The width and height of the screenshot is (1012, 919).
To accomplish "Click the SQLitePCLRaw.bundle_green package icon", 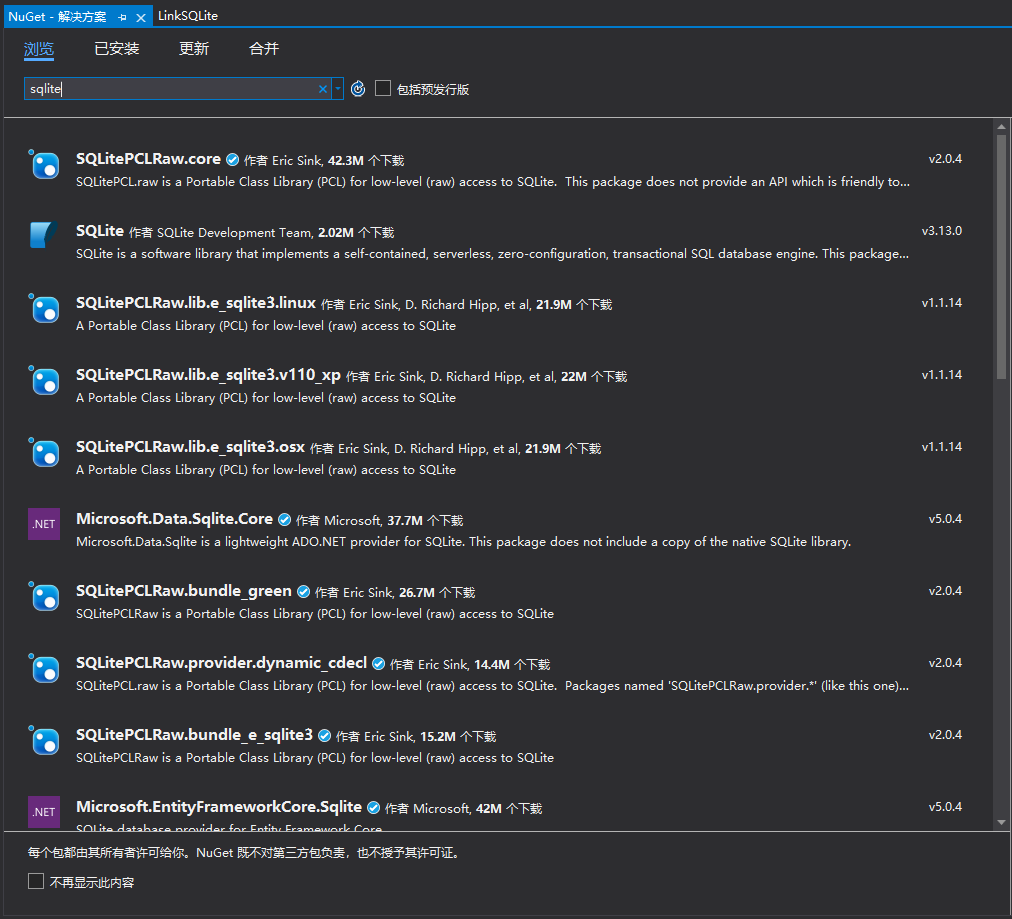I will 43,597.
